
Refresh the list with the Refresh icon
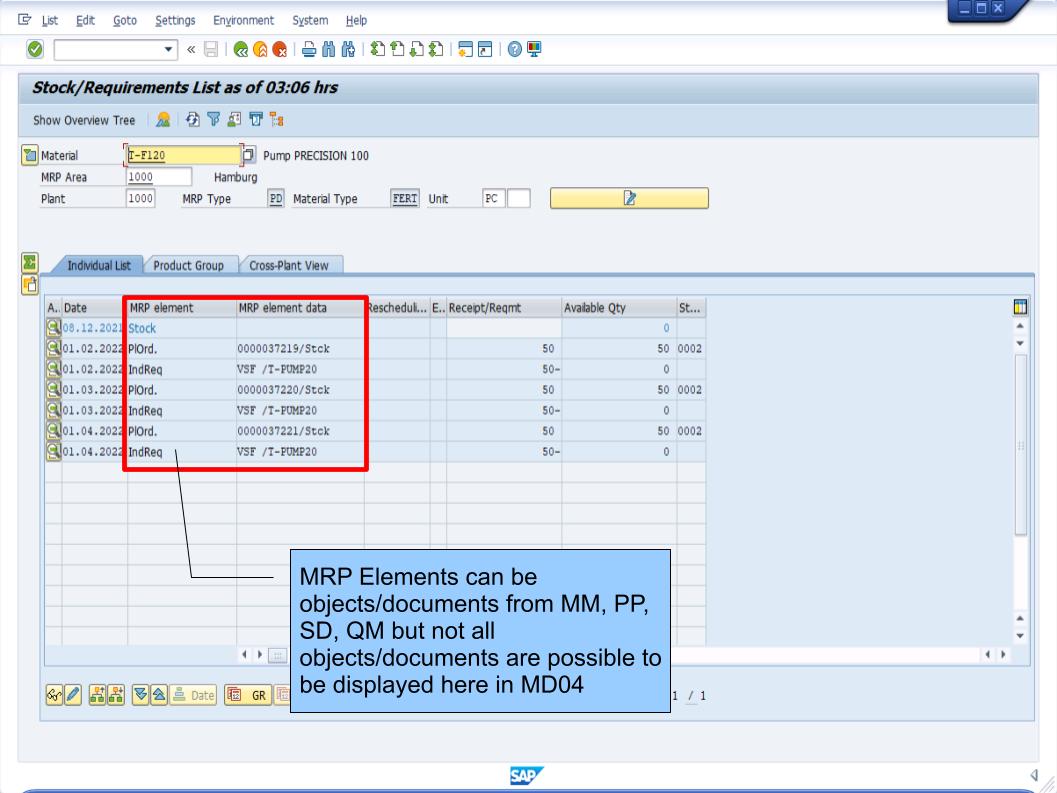(x=192, y=118)
